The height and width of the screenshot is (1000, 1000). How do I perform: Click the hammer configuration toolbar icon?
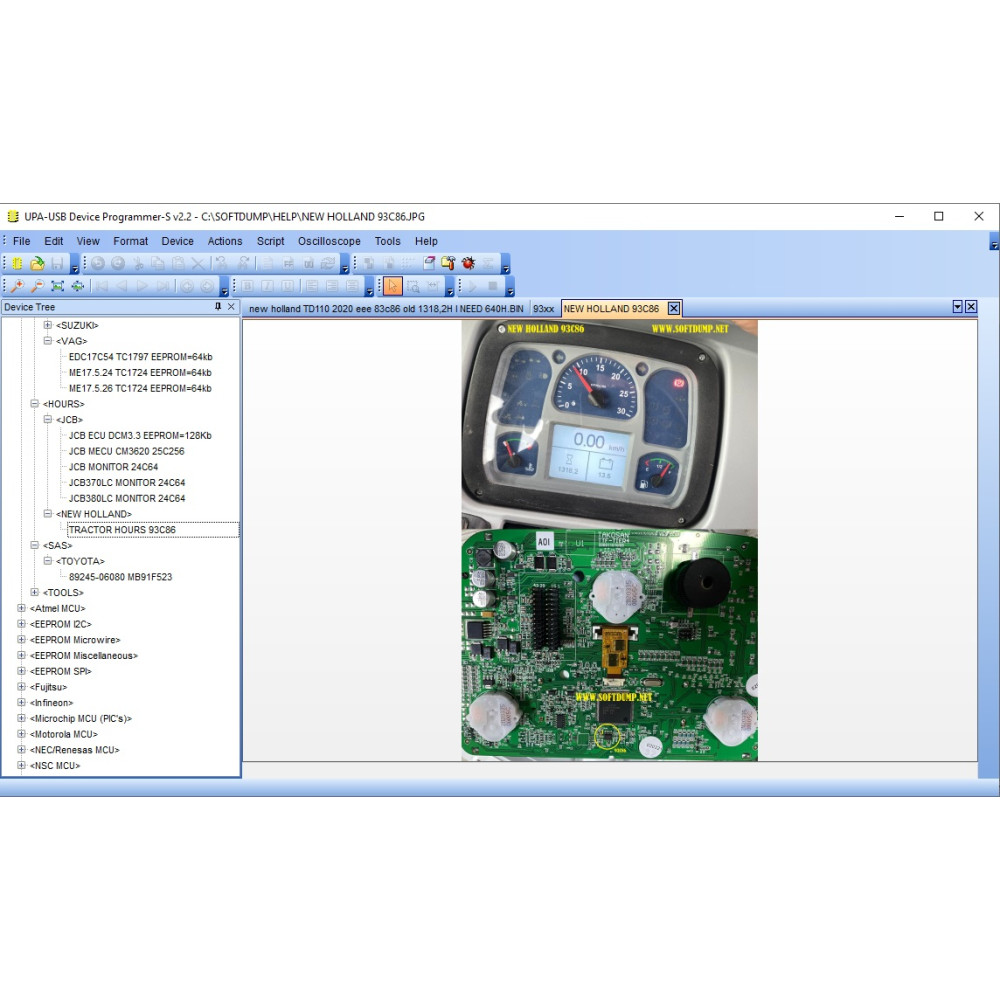click(x=448, y=263)
